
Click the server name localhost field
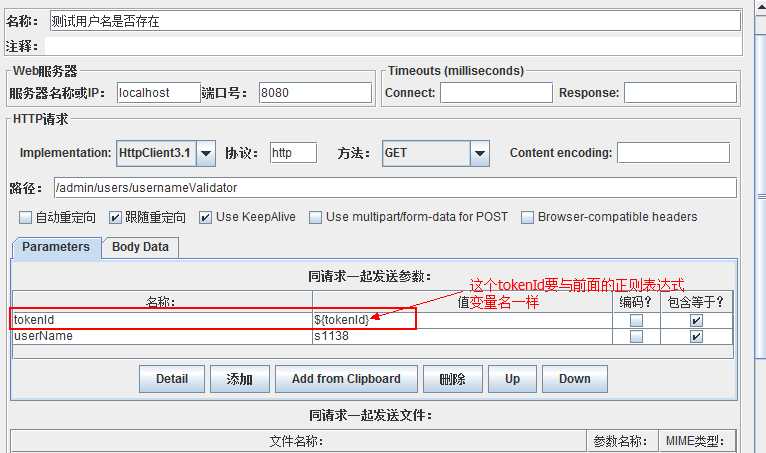pos(159,92)
